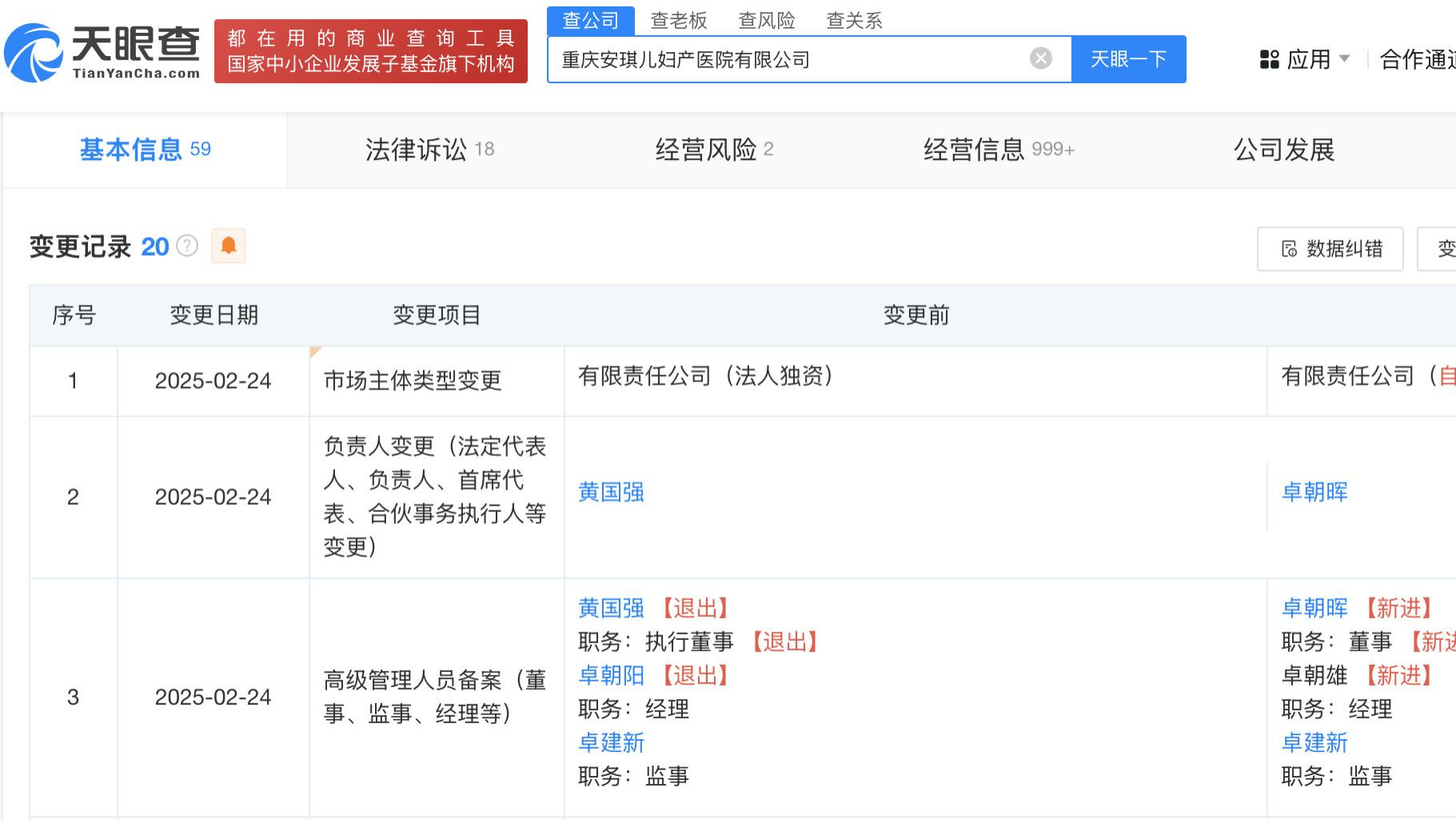Expand the 应用 dropdown arrow
Viewport: 1456px width, 820px height.
click(x=1344, y=58)
